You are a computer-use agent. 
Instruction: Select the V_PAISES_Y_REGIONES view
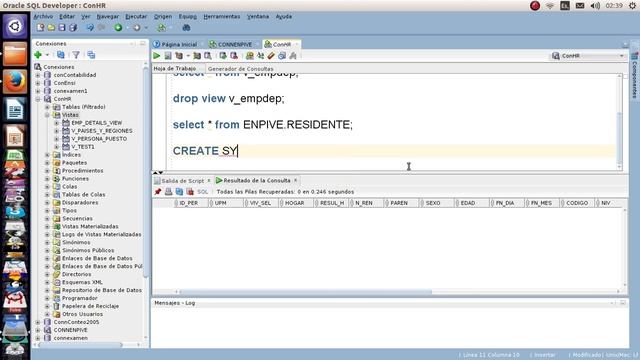[102, 131]
